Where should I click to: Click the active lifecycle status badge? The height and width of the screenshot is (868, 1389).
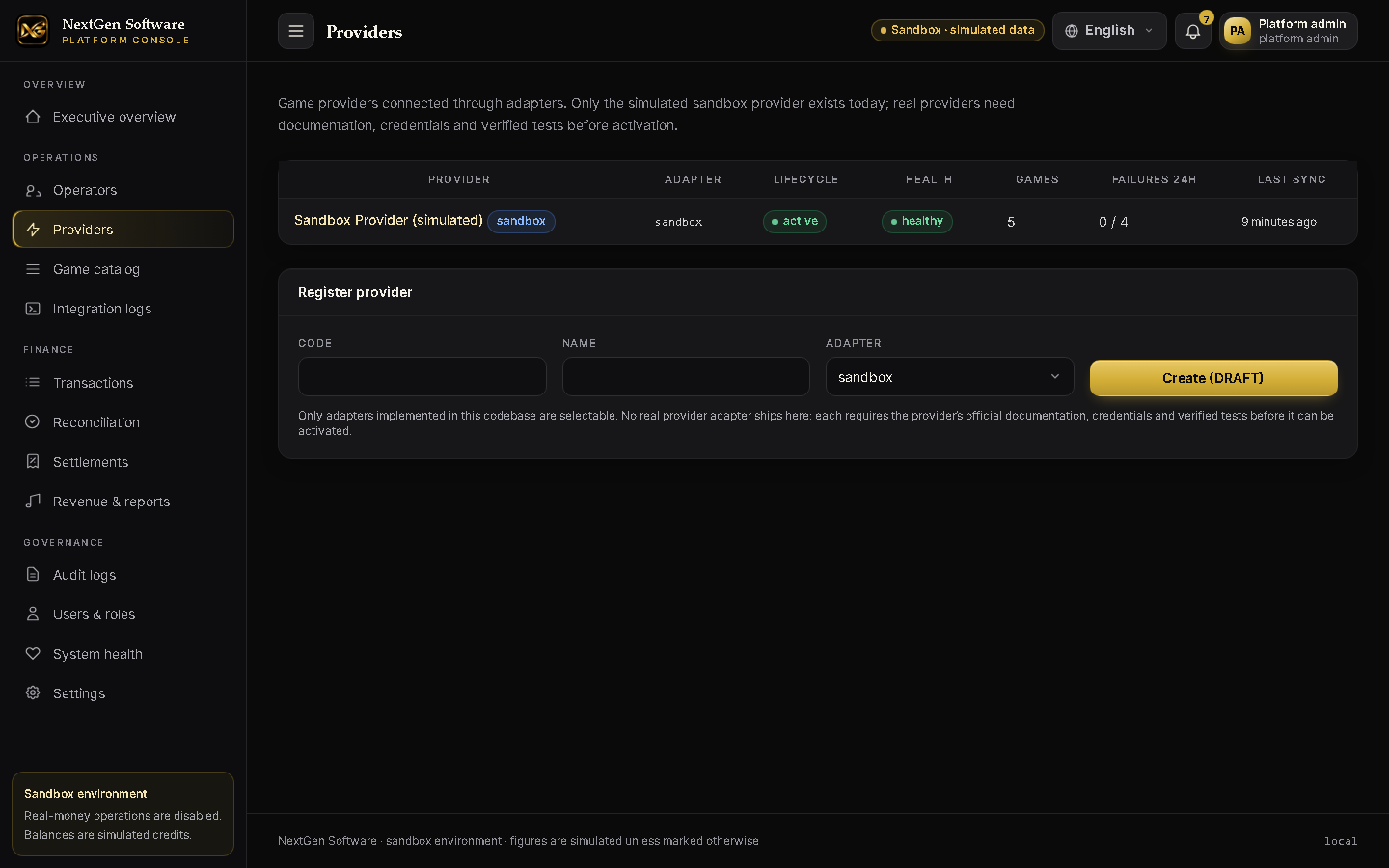(x=795, y=222)
